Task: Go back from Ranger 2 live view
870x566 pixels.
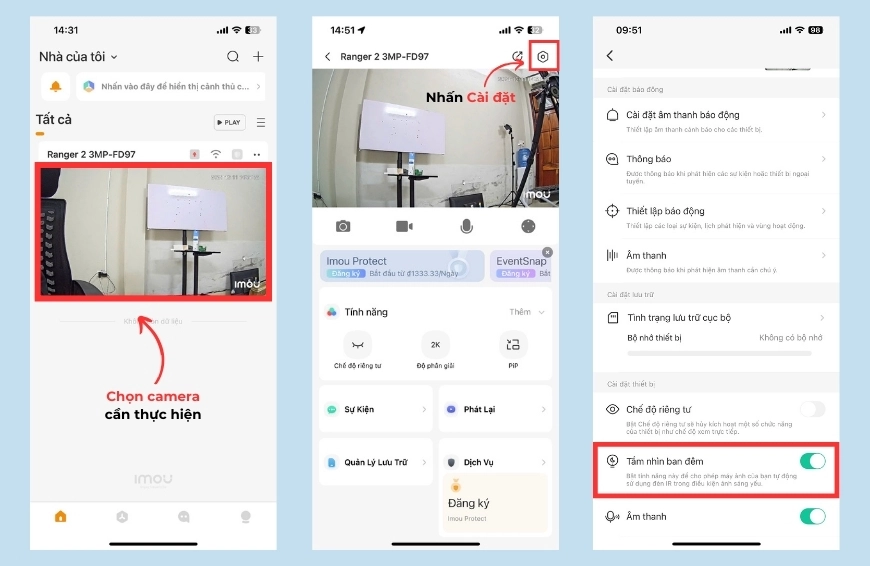Action: (328, 57)
